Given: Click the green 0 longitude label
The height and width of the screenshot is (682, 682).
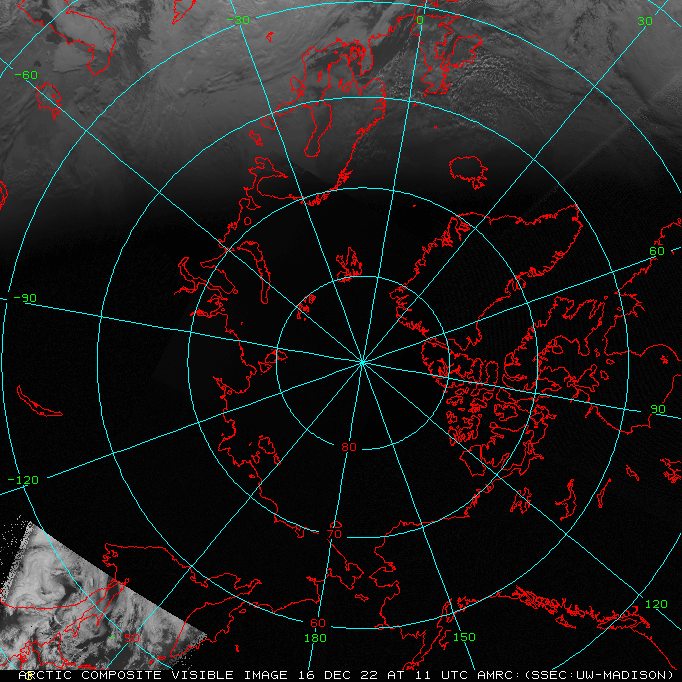Looking at the screenshot, I should coord(420,20).
